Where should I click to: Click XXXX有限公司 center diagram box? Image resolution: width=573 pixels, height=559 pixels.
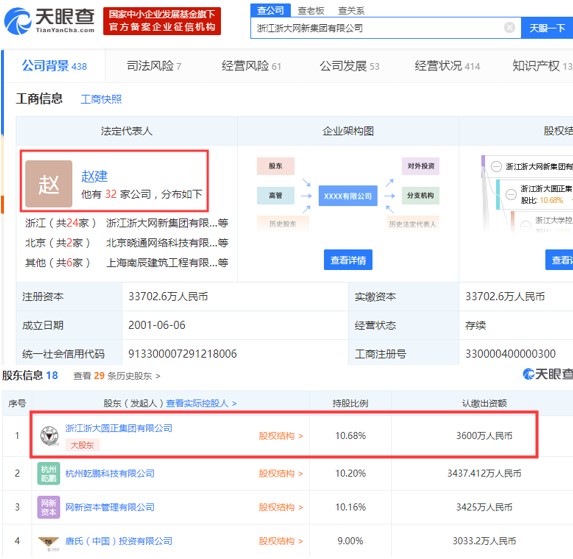tap(348, 196)
